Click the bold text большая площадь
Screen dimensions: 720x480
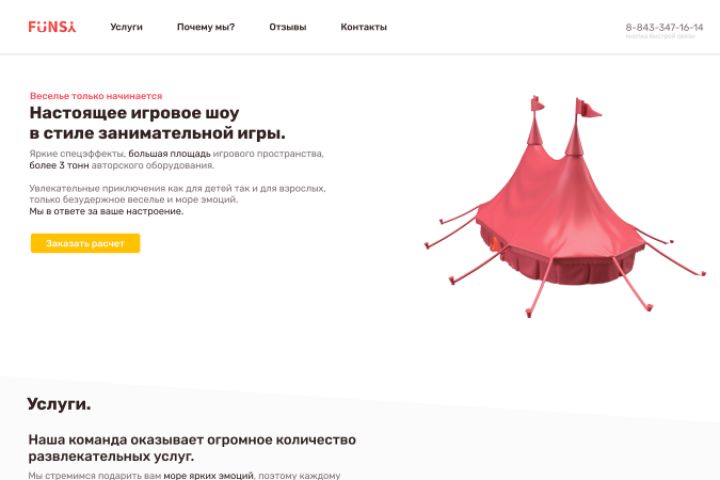[x=169, y=154]
